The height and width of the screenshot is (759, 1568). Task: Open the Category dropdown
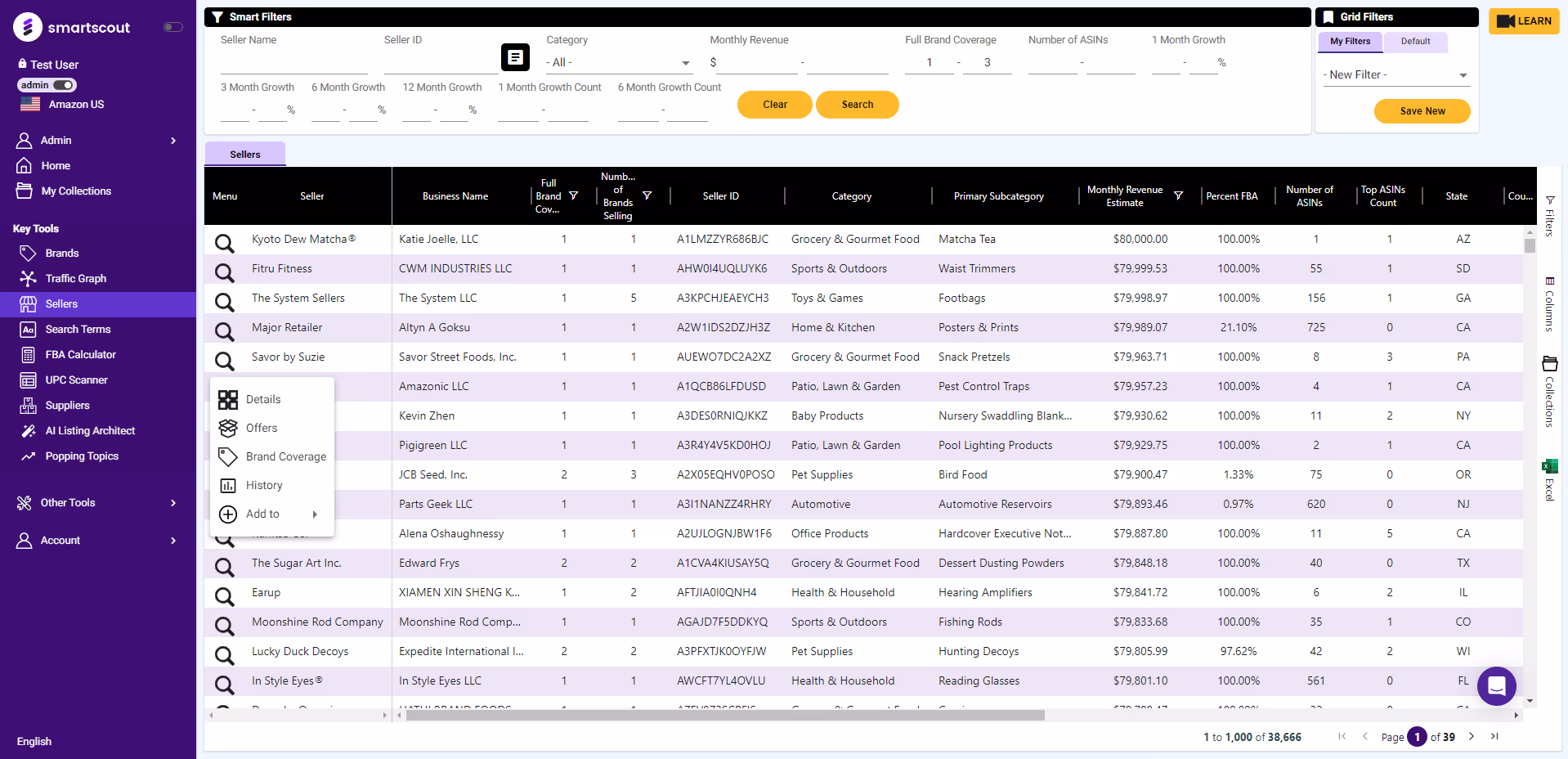click(x=619, y=62)
